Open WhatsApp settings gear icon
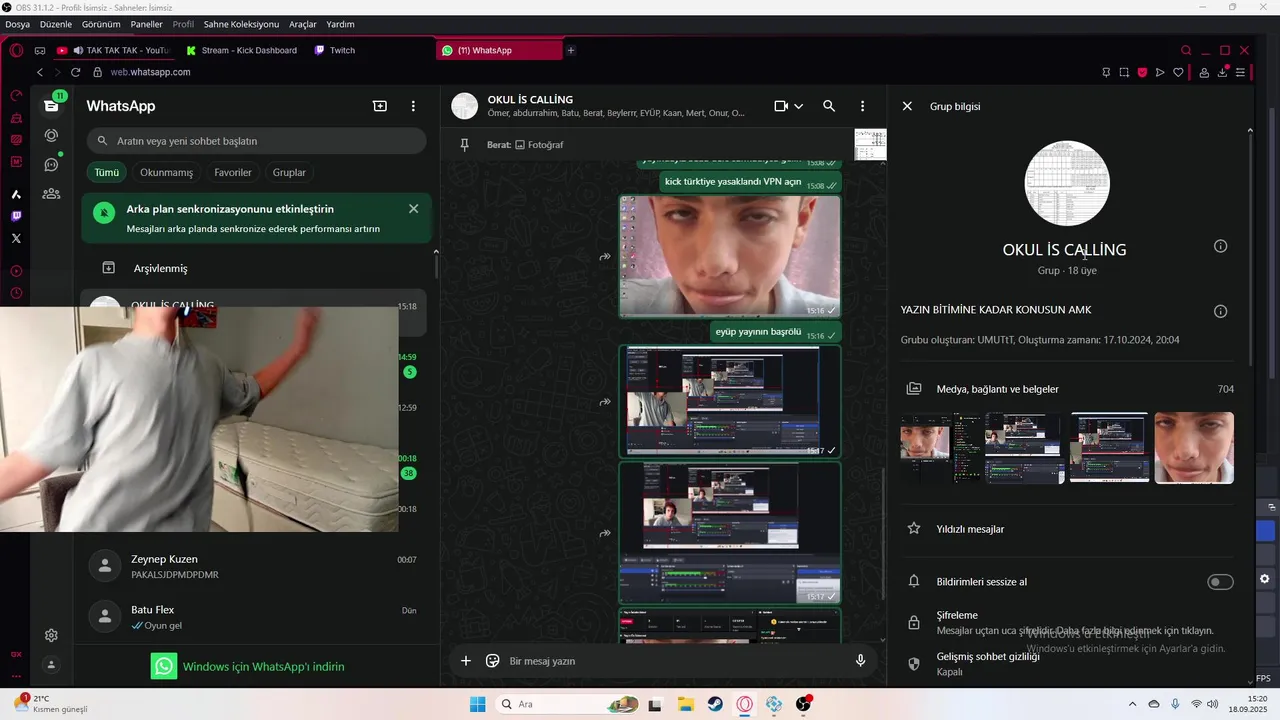 coord(51,635)
